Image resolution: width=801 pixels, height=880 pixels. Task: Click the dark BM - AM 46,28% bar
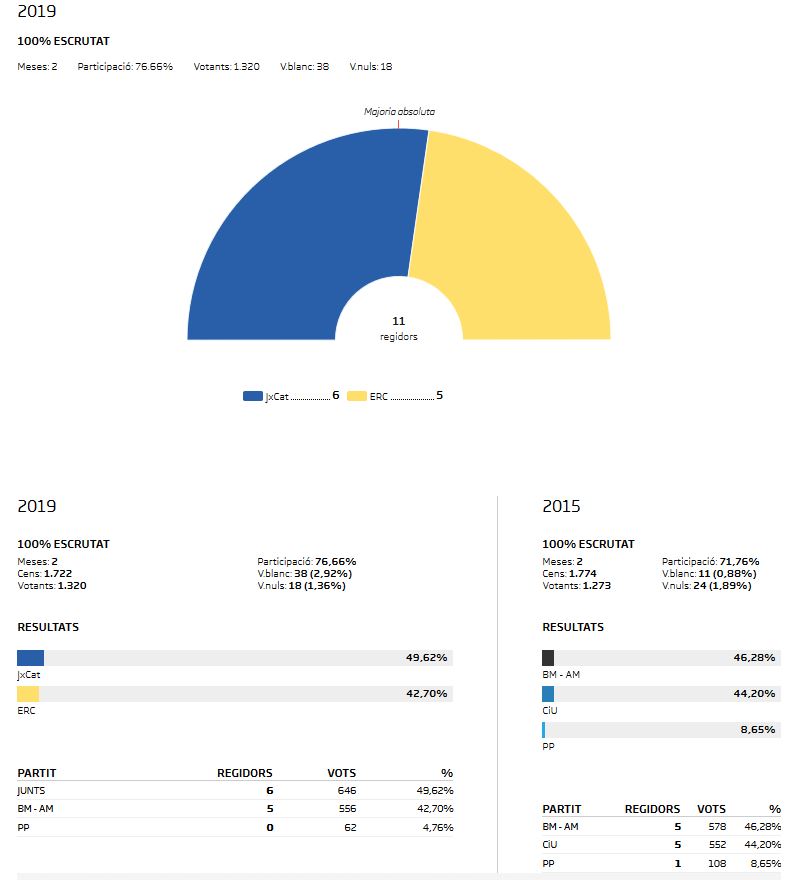pyautogui.click(x=660, y=658)
